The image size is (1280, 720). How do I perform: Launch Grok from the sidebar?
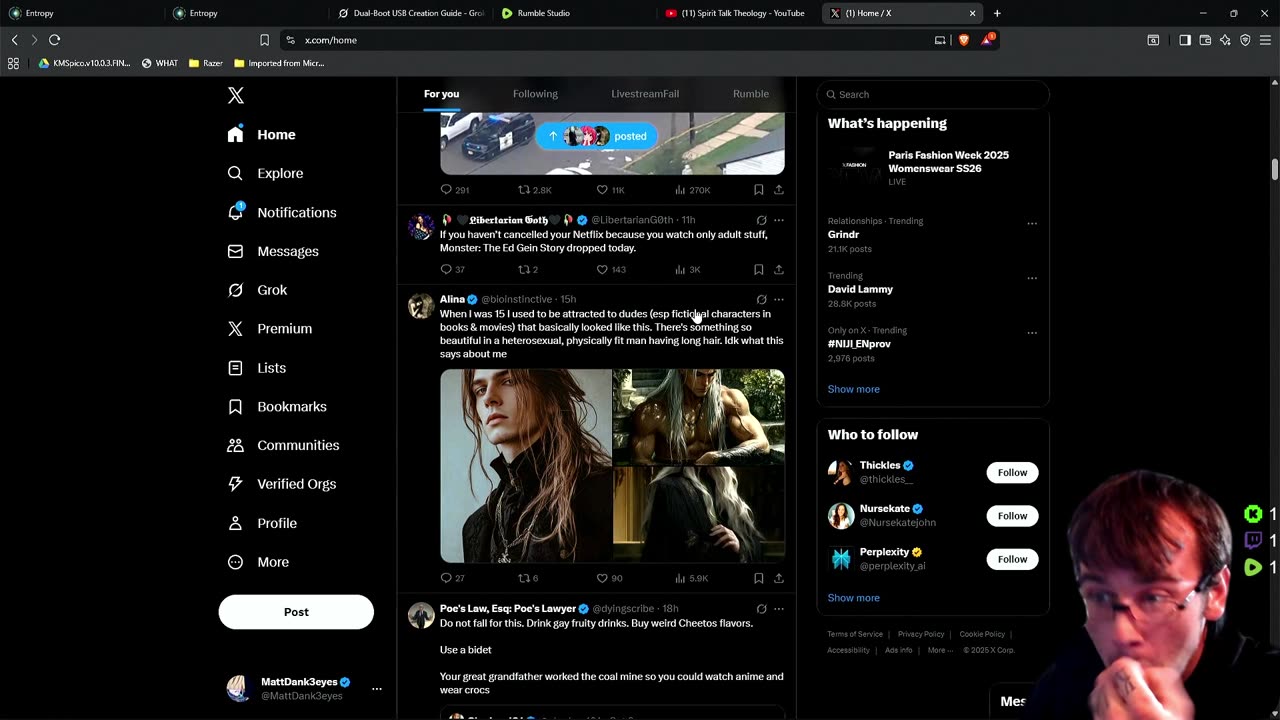point(258,290)
